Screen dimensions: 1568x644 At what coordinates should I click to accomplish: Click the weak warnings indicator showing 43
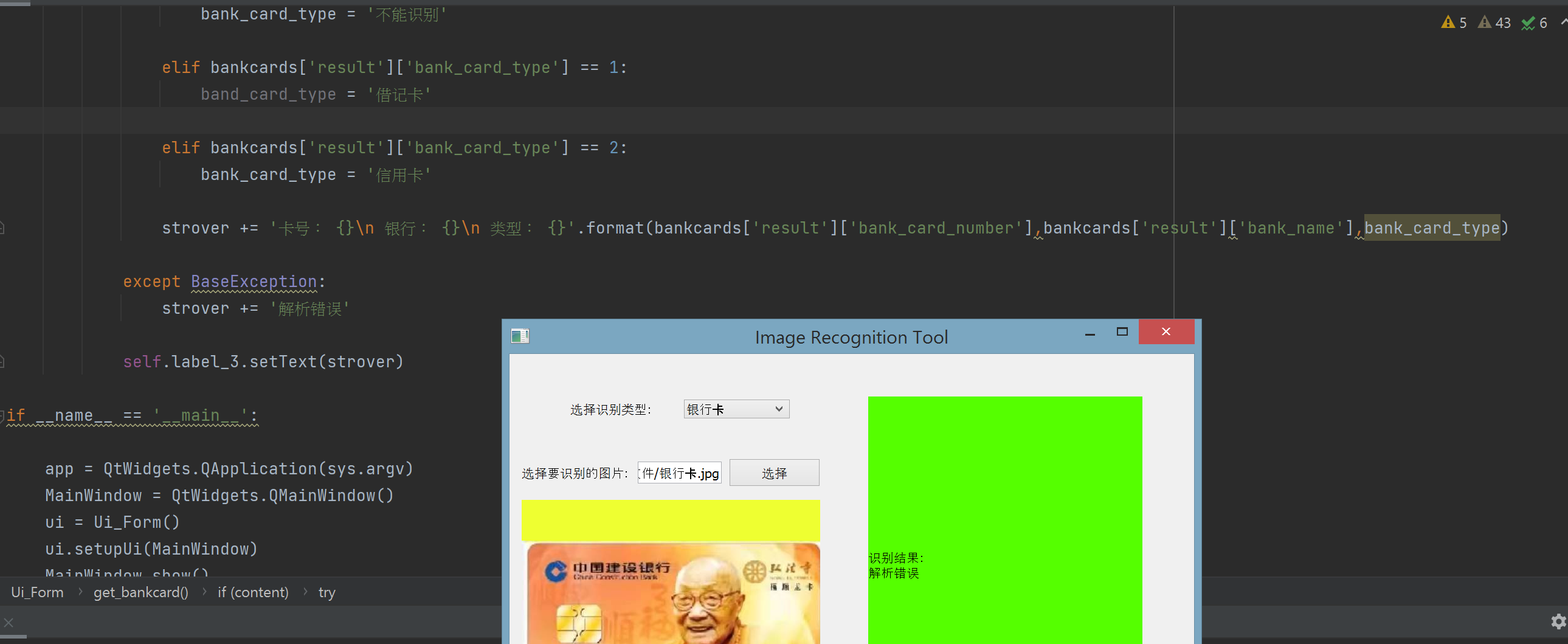pos(1494,23)
